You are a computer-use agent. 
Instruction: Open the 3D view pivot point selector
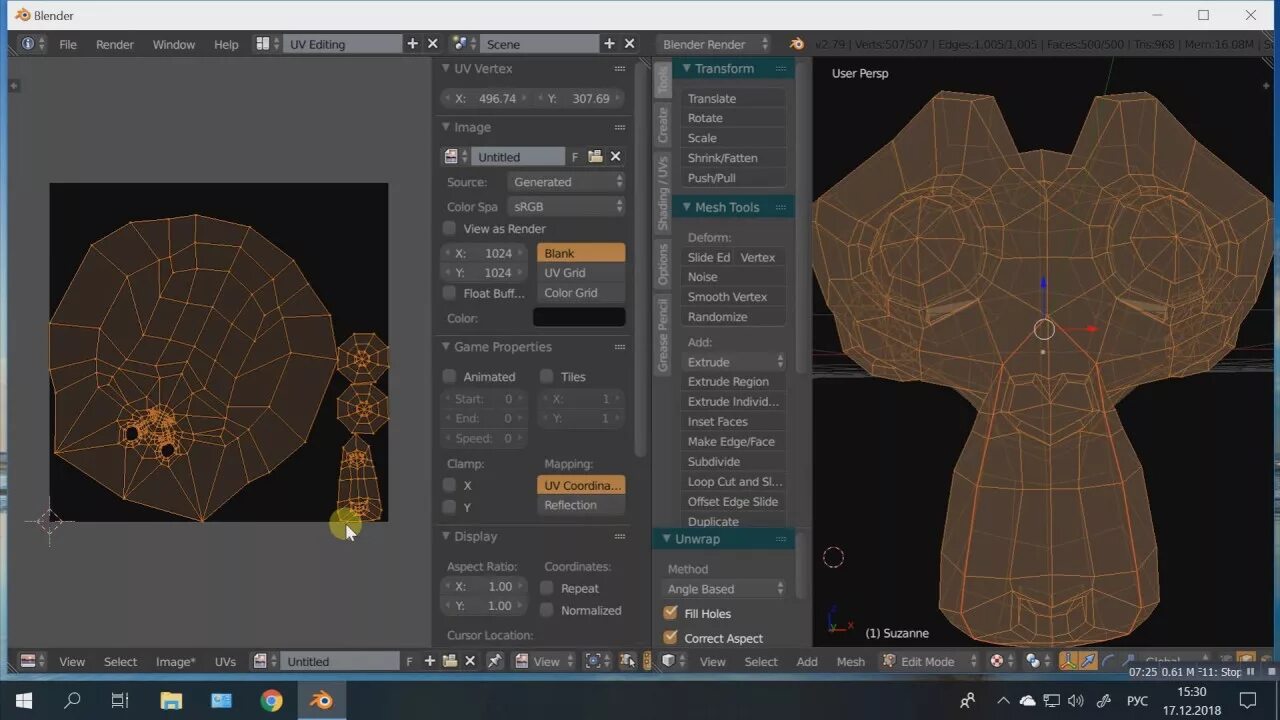click(1036, 661)
